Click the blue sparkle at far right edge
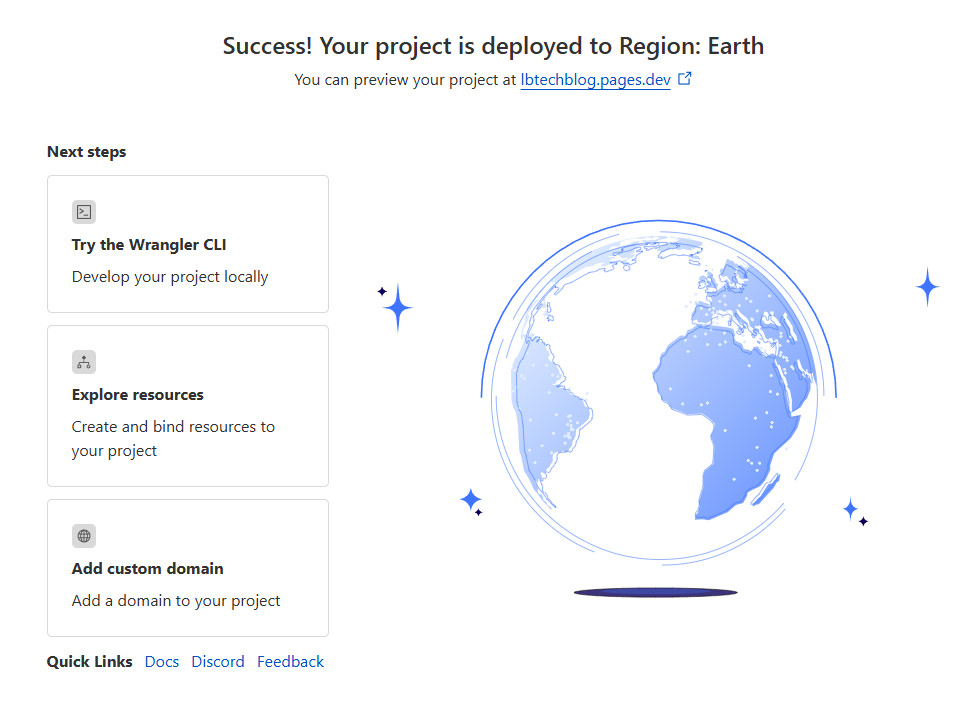The width and height of the screenshot is (975, 710). pyautogui.click(x=927, y=287)
